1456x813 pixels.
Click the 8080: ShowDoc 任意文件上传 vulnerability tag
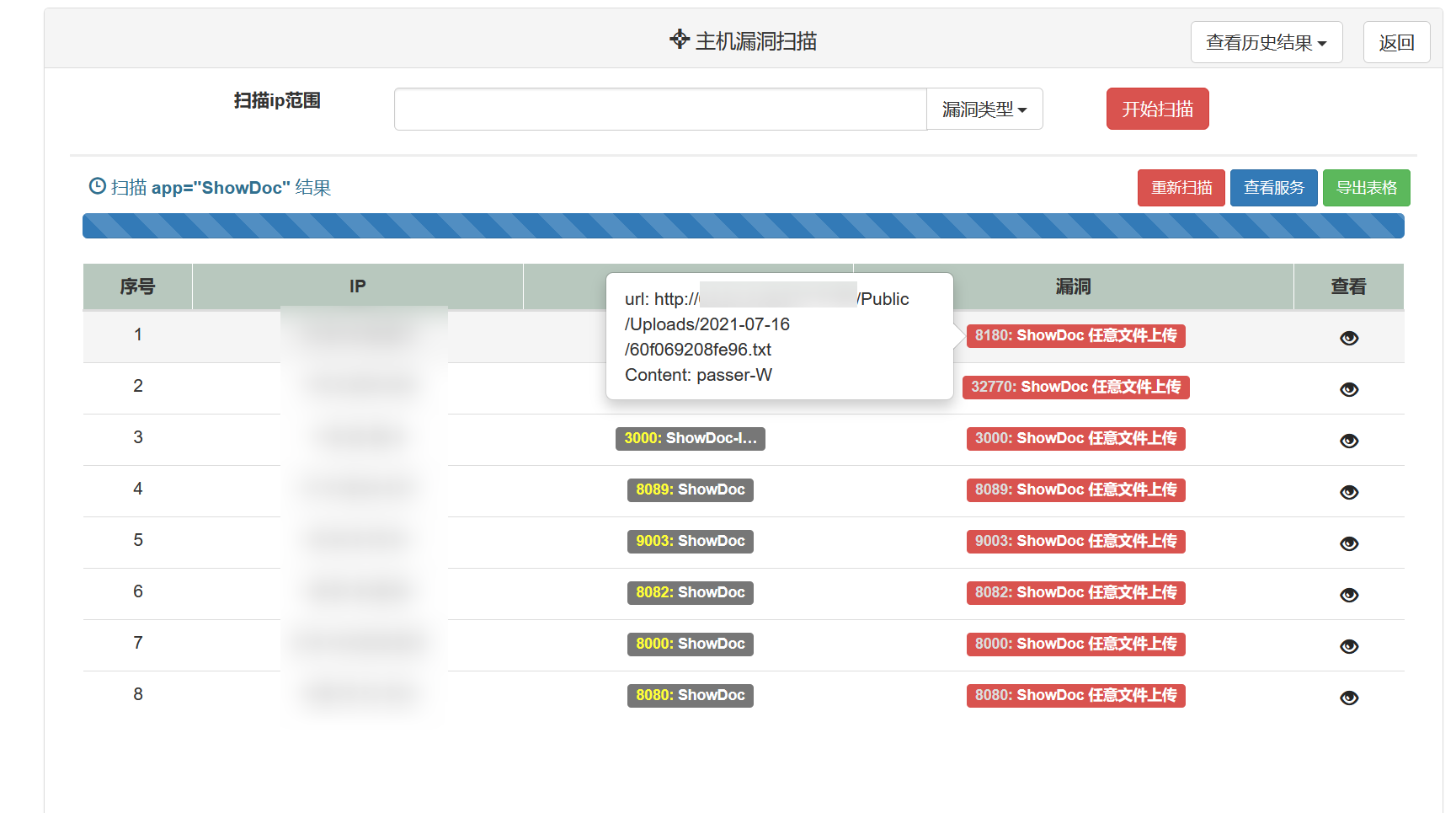coord(1076,696)
